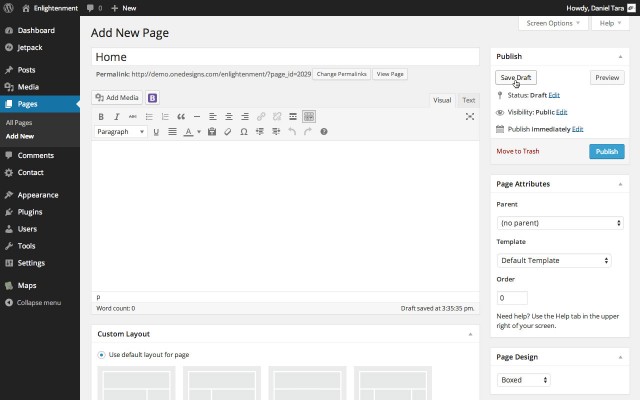Switch to the Text editor tab
The height and width of the screenshot is (400, 640).
(x=468, y=100)
